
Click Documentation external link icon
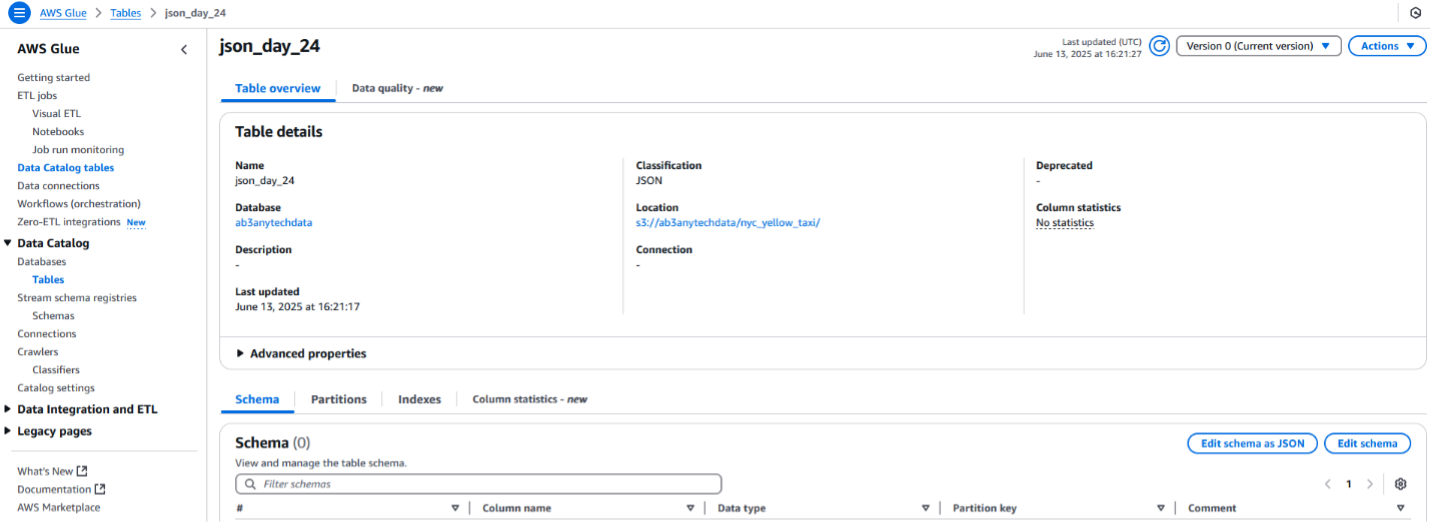point(100,489)
